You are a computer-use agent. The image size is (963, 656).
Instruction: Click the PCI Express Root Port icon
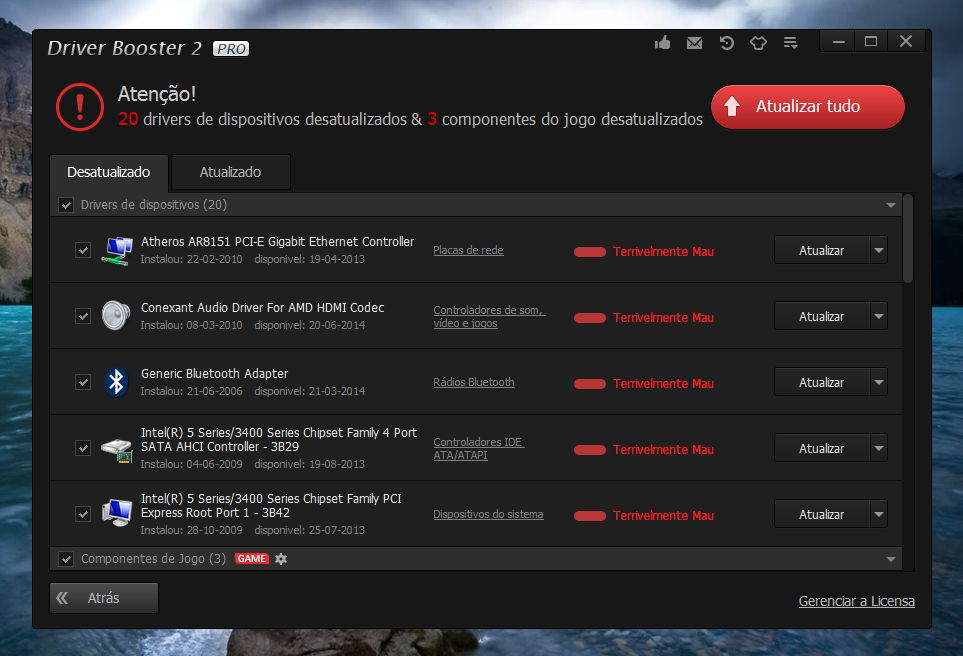pos(117,512)
